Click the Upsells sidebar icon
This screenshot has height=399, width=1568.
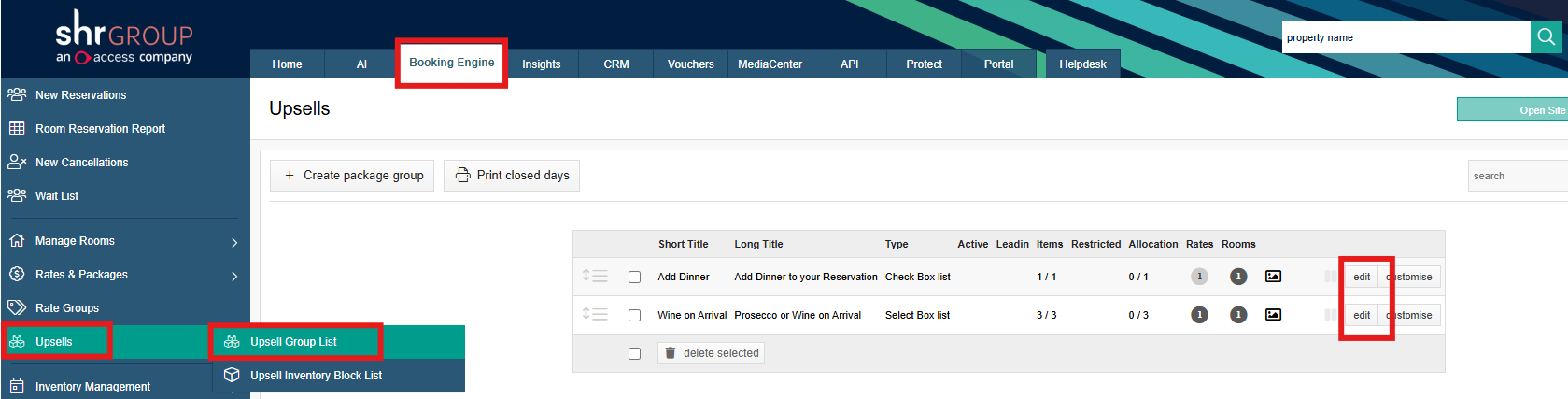point(17,341)
